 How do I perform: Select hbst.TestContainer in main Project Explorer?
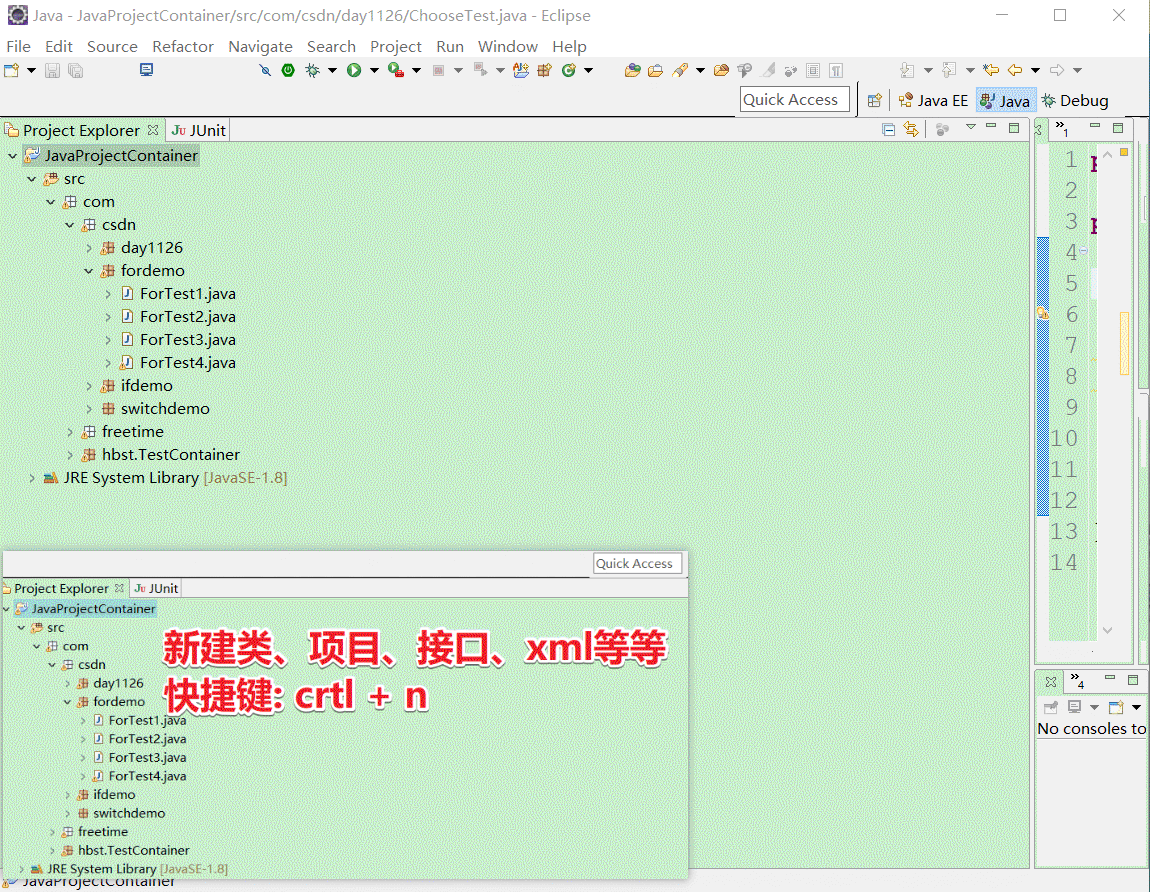[170, 455]
